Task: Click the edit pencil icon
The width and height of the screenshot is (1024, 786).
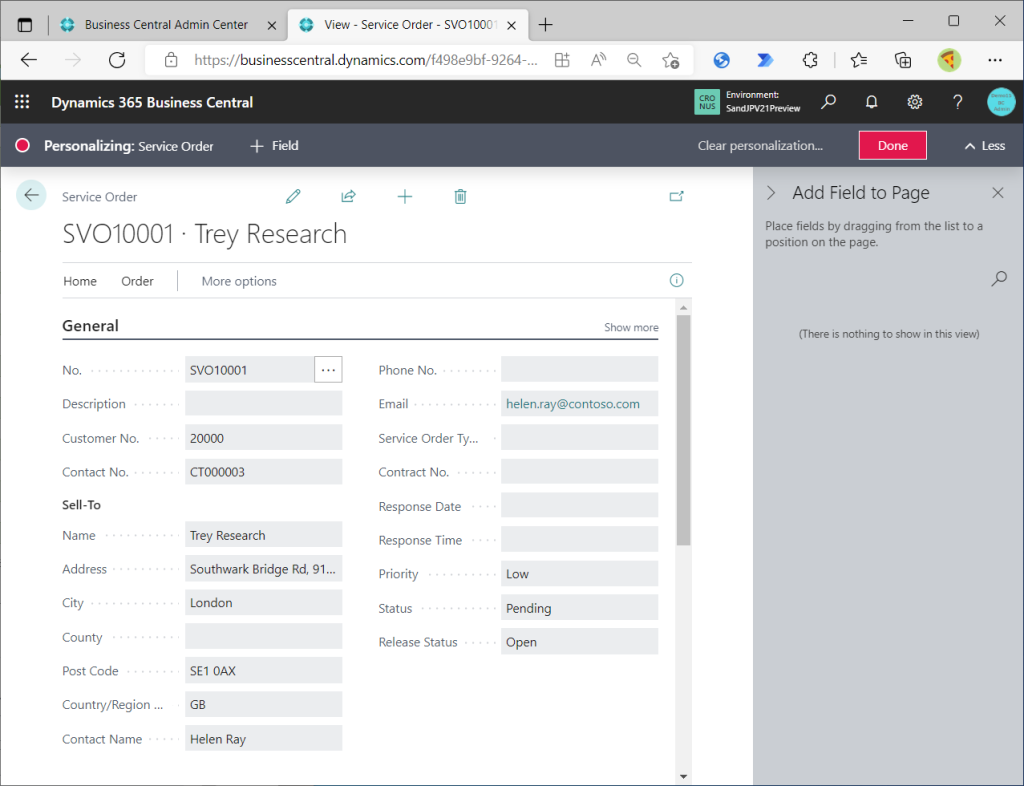Action: click(x=293, y=196)
